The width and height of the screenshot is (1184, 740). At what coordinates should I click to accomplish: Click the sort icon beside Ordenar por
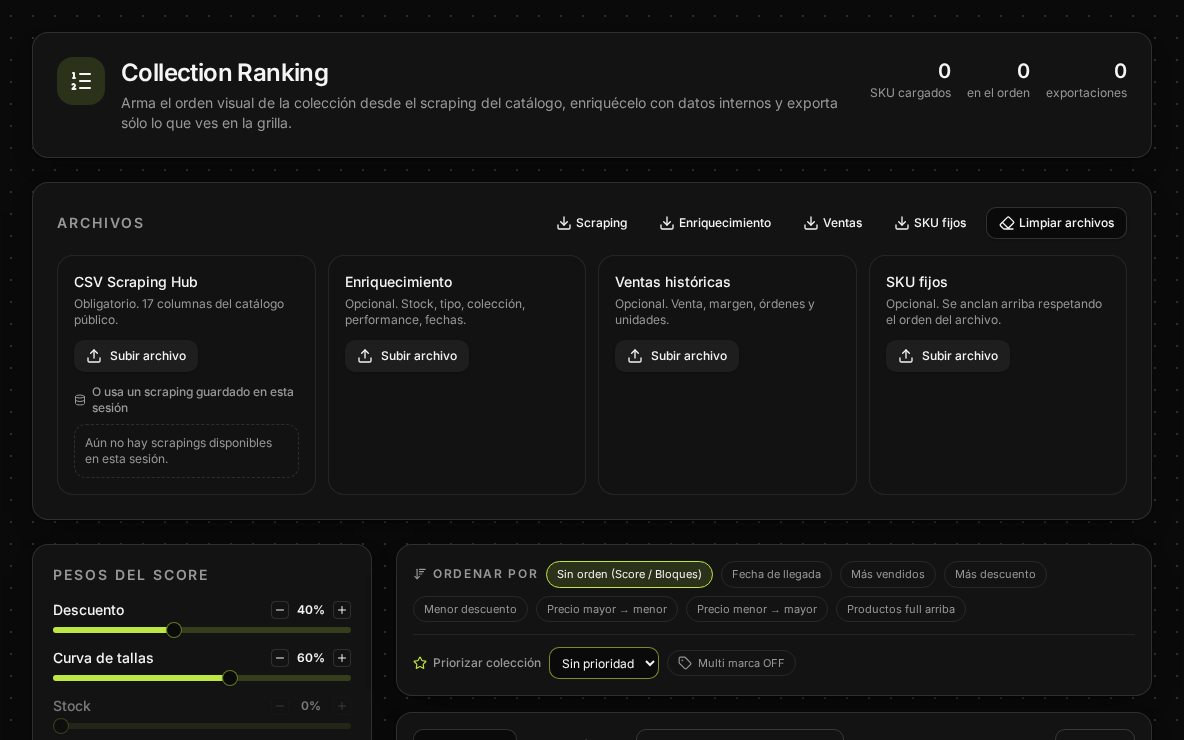click(x=420, y=574)
